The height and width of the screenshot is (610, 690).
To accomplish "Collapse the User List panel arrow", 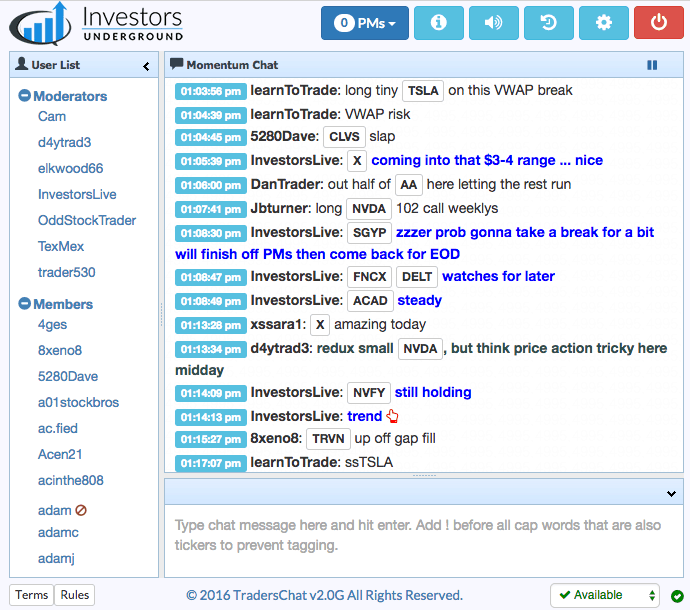I will point(146,66).
